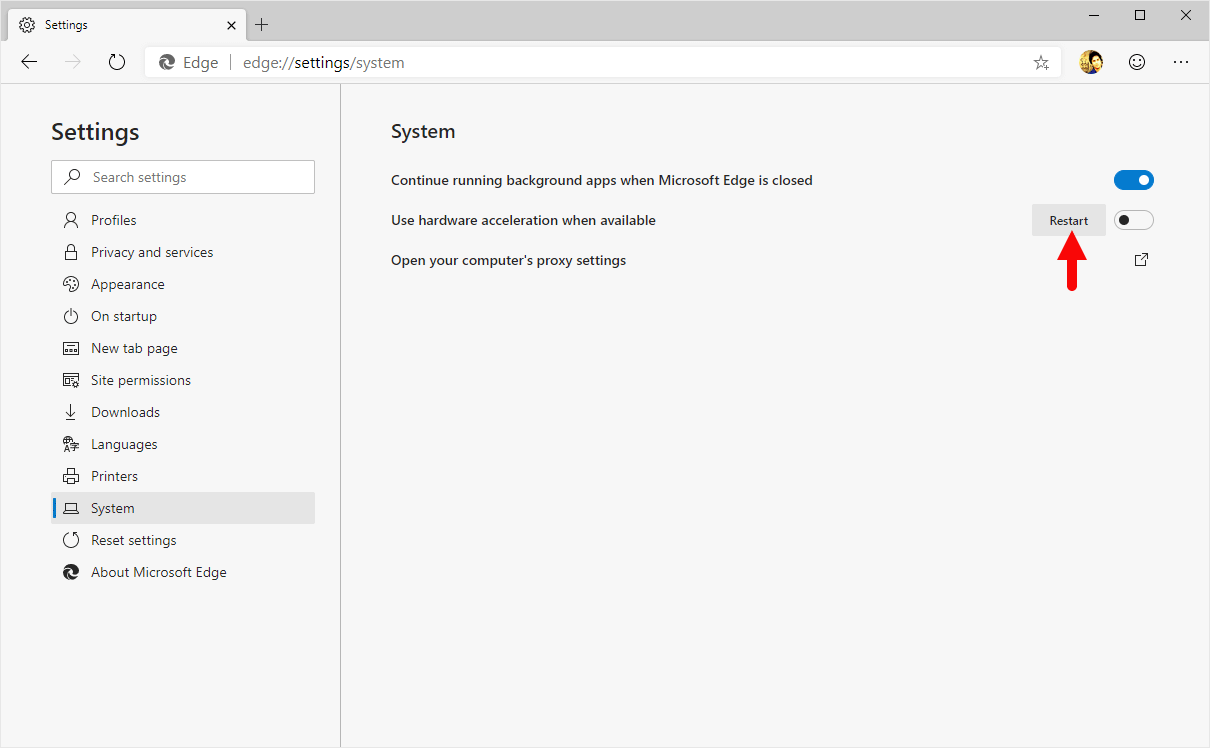Turn off continue running background apps toggle
The height and width of the screenshot is (748, 1210).
[1134, 180]
